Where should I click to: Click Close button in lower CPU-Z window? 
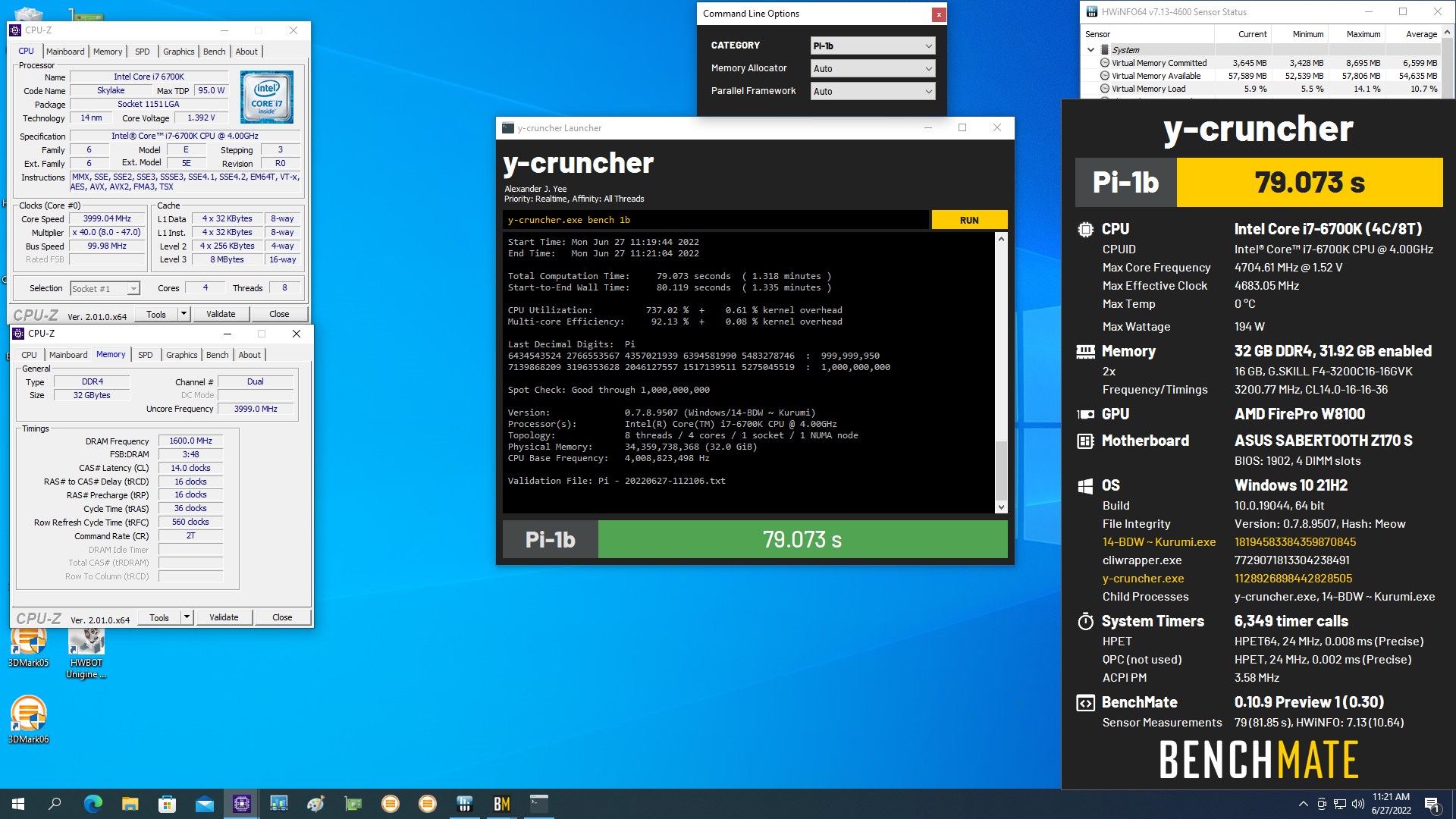click(x=282, y=617)
